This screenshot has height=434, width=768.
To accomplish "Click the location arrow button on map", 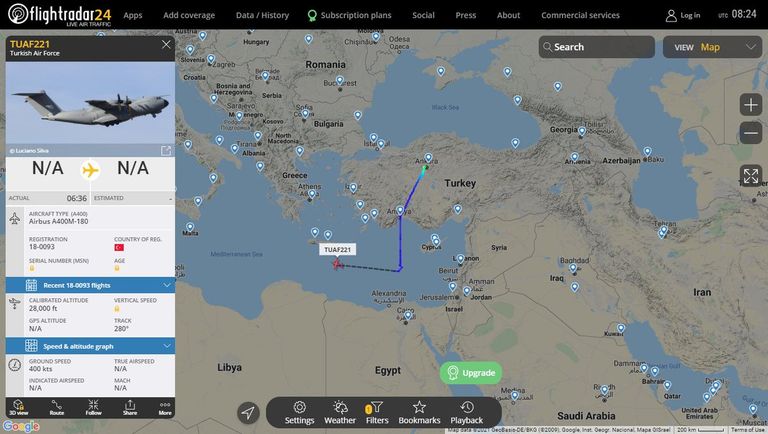I will [x=248, y=412].
